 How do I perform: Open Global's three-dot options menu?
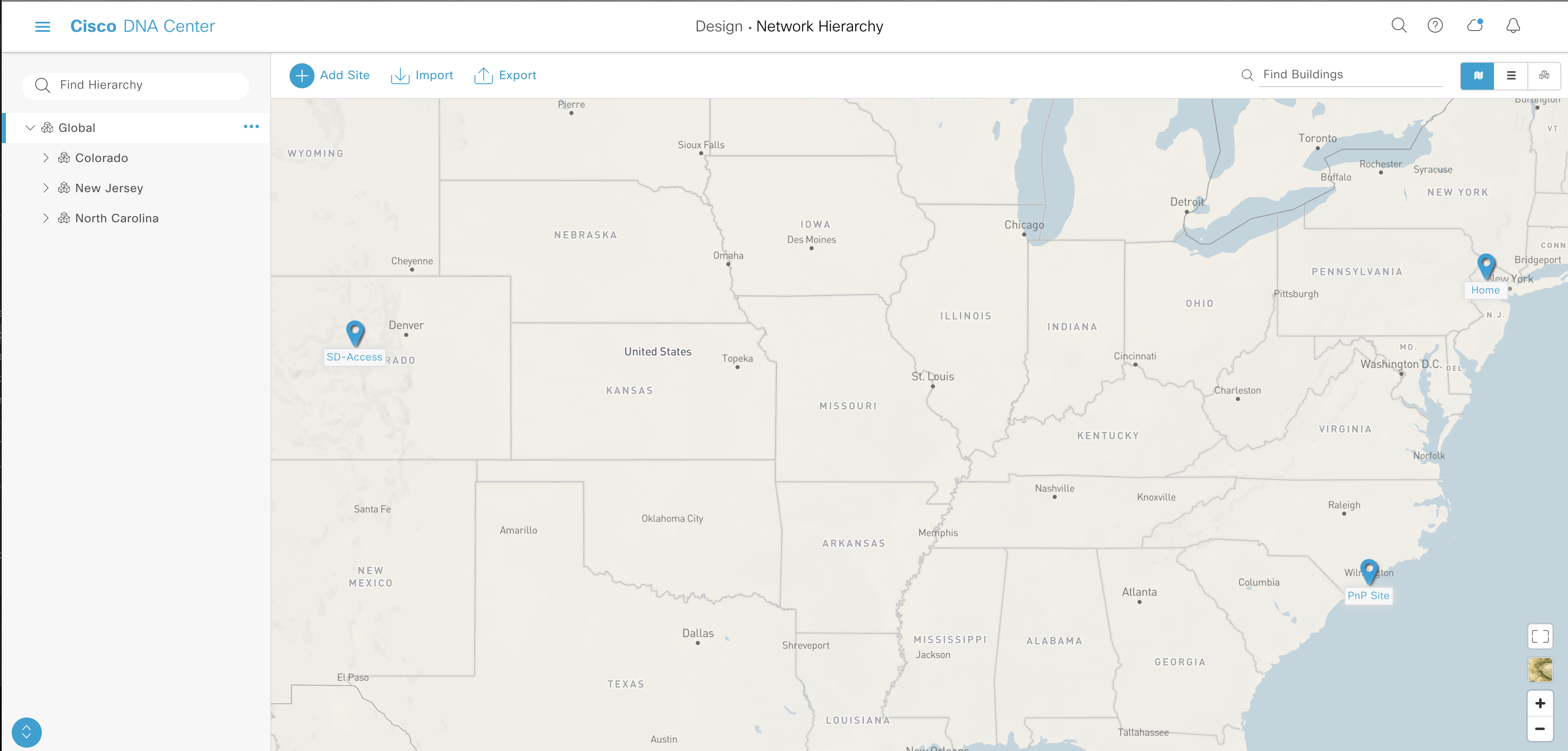point(251,127)
